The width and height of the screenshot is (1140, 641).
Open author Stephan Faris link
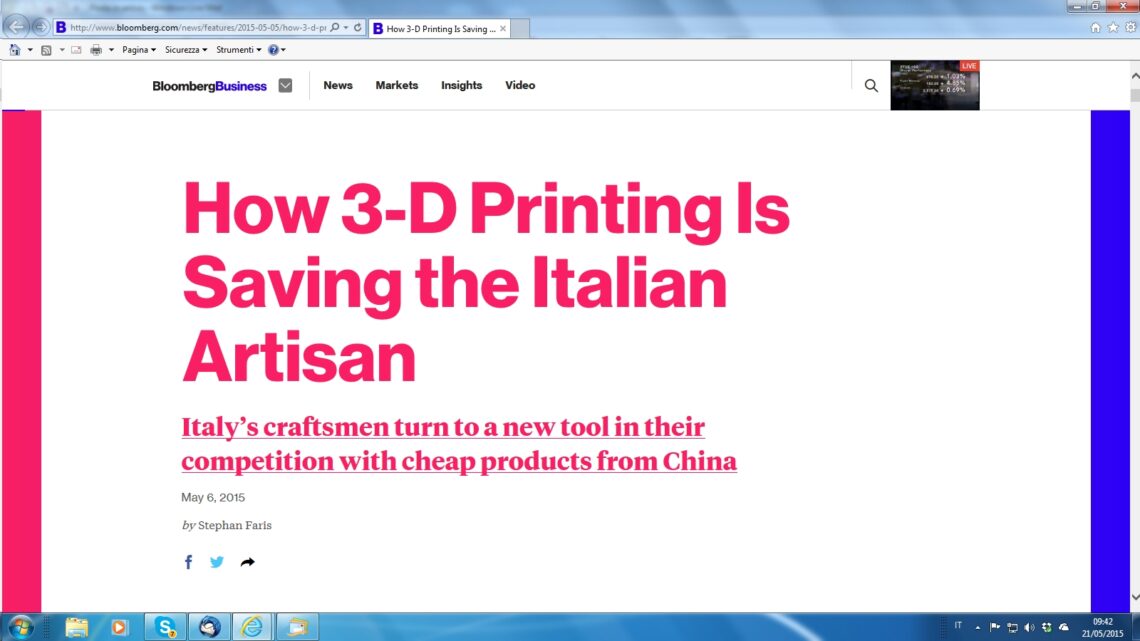pos(234,525)
